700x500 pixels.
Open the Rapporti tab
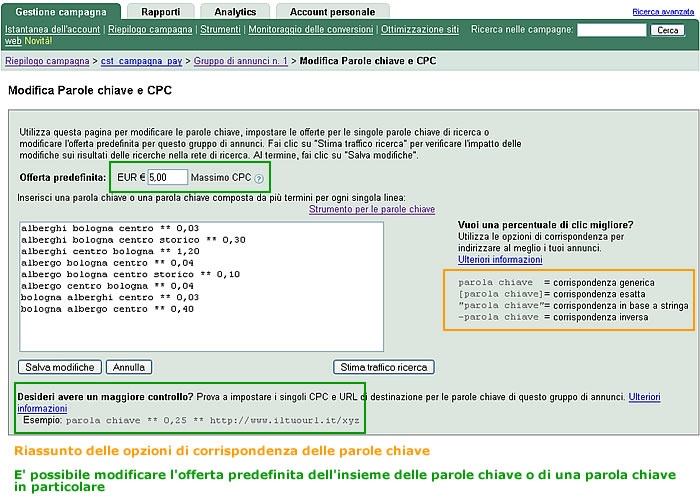click(161, 12)
